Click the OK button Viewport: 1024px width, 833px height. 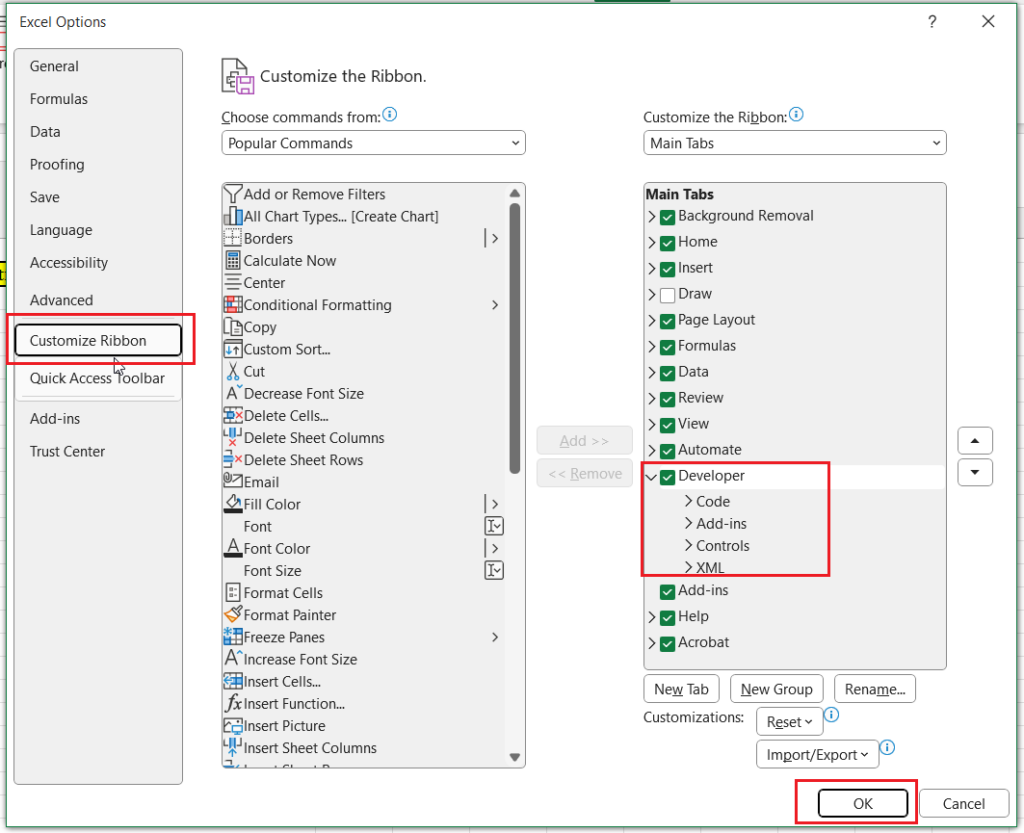tap(862, 804)
